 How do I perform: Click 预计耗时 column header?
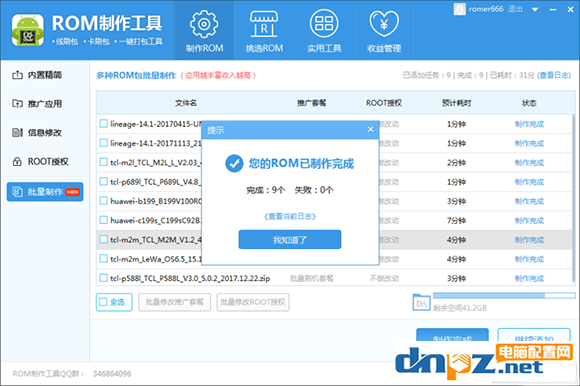(x=456, y=103)
